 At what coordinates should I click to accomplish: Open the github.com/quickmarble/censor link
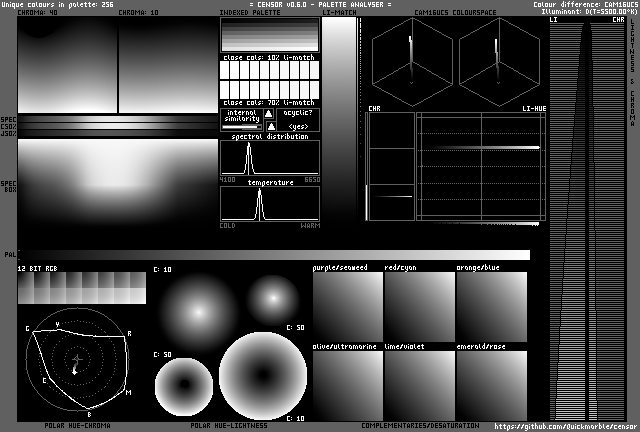(566, 426)
